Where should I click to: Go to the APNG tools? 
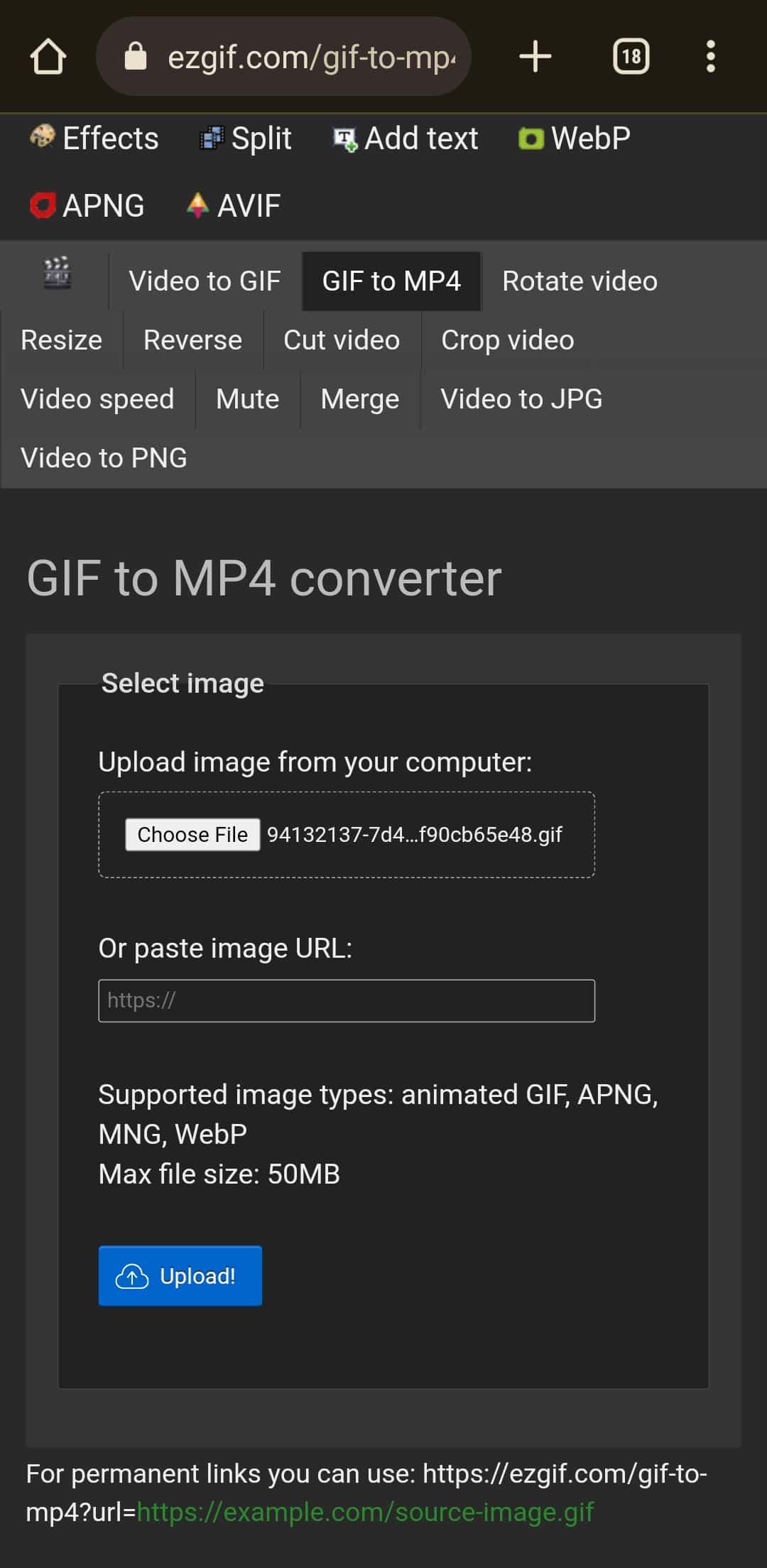[x=87, y=206]
